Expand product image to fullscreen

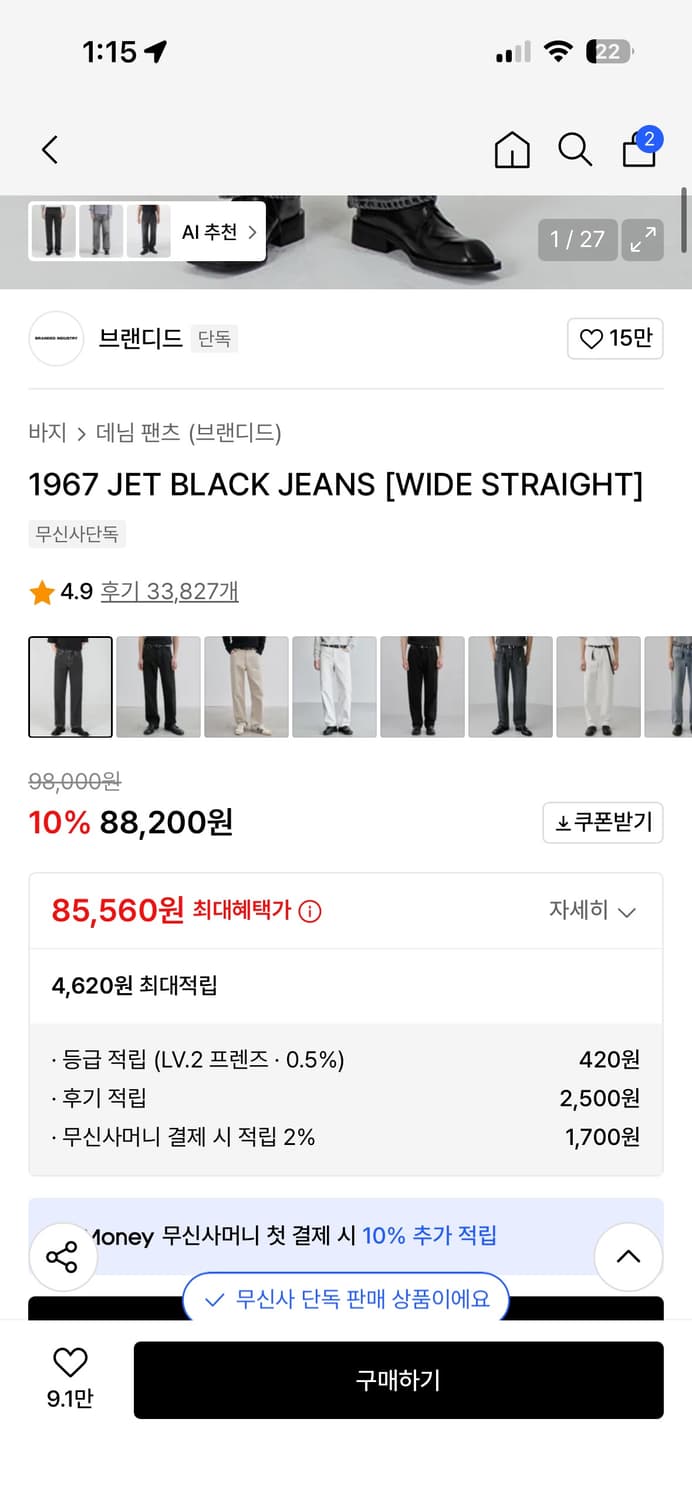coord(643,240)
